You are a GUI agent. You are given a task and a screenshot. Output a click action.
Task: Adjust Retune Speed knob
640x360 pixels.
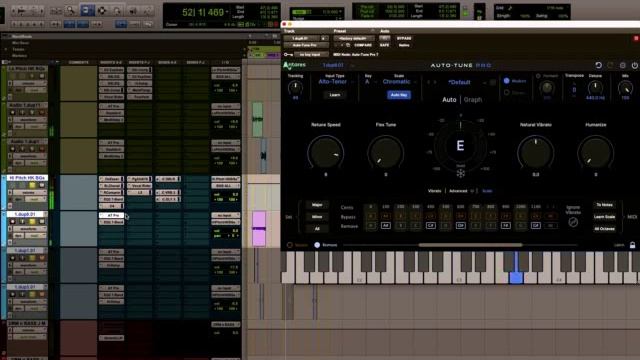326,153
